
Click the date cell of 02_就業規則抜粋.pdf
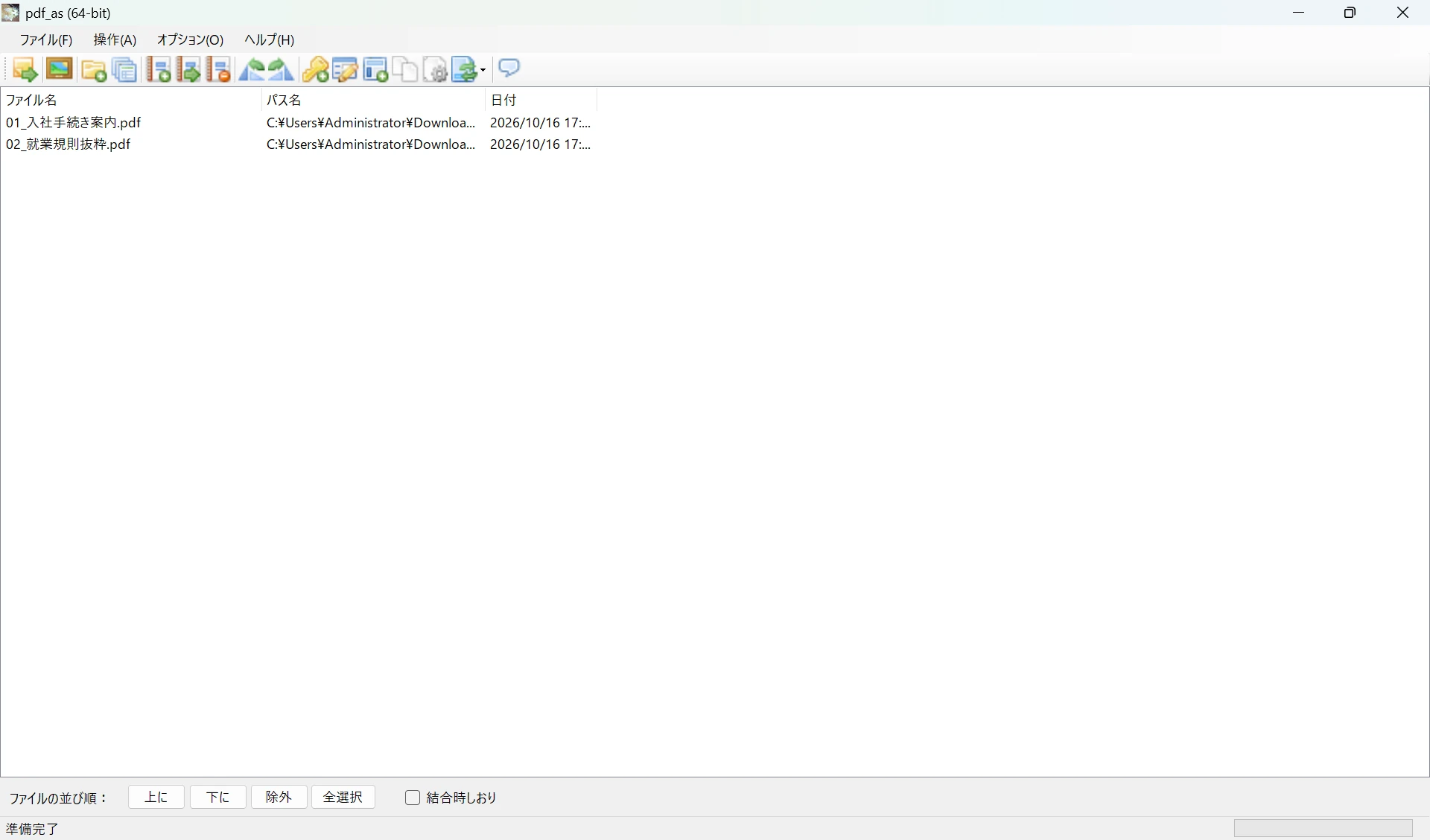coord(541,144)
